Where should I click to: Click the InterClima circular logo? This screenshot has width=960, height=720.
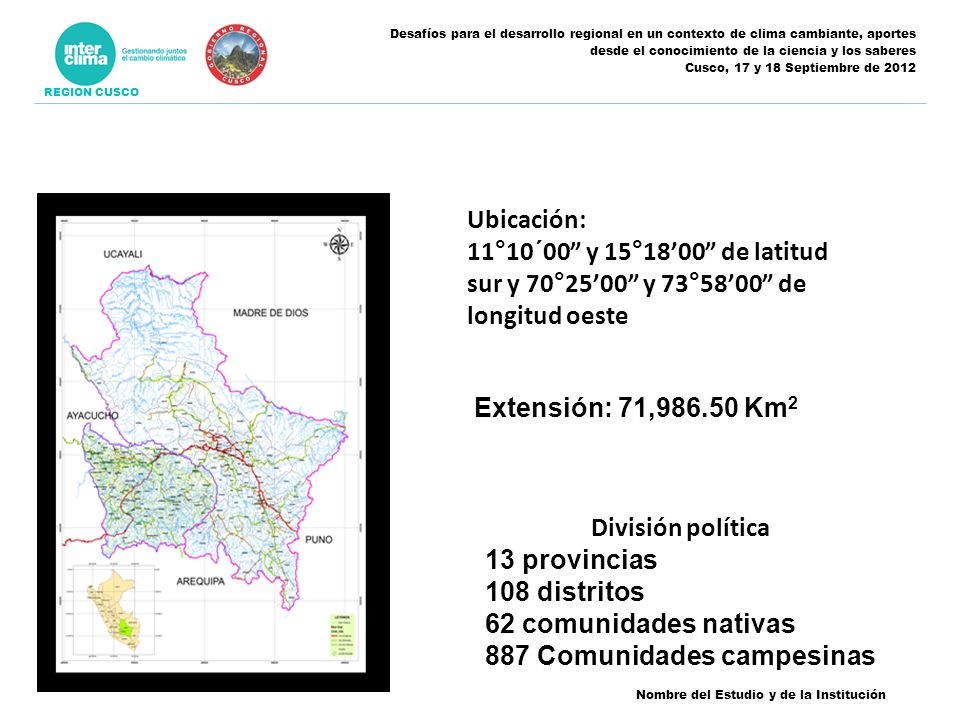[85, 54]
